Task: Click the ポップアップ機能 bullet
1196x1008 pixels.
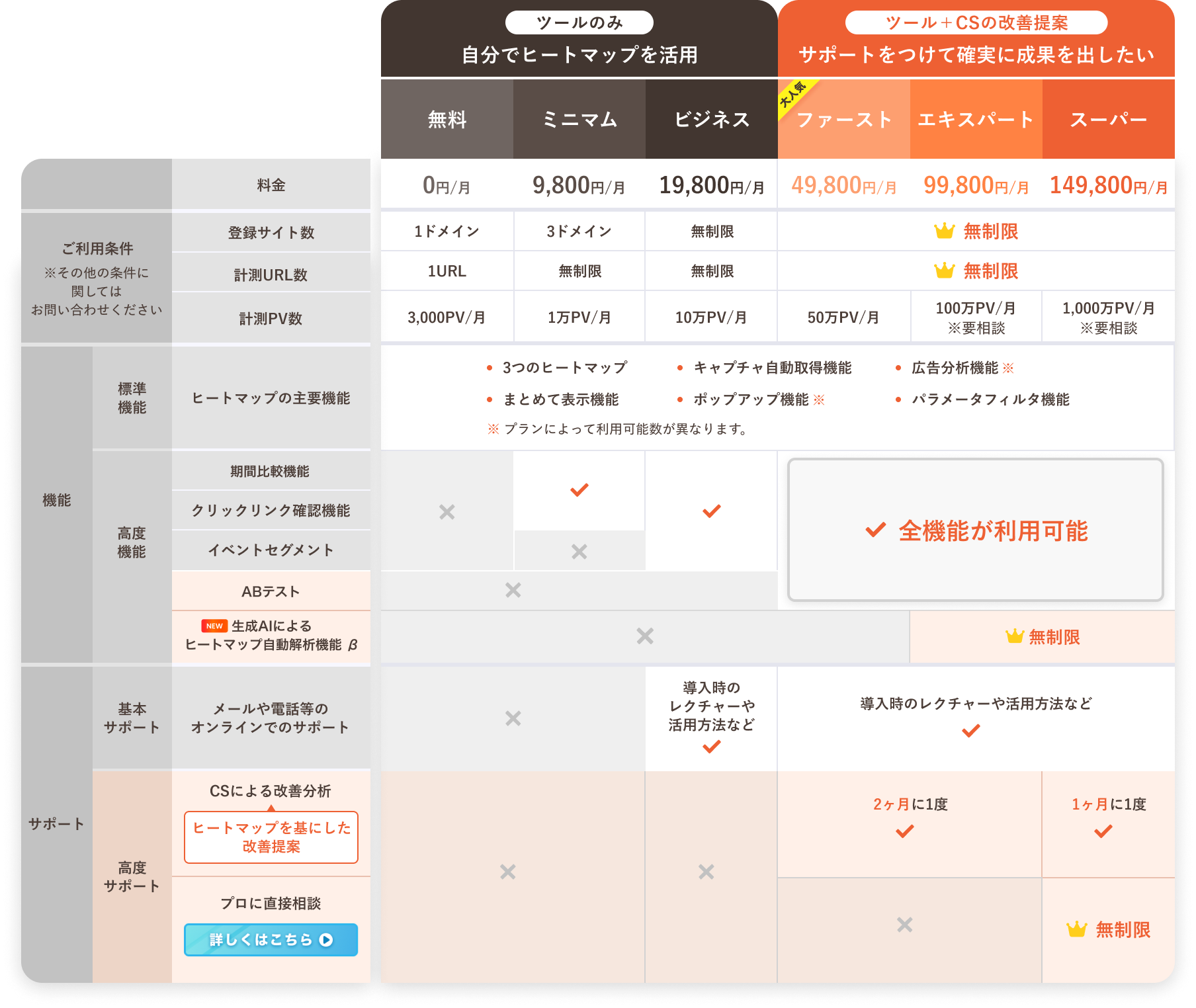Action: click(751, 399)
